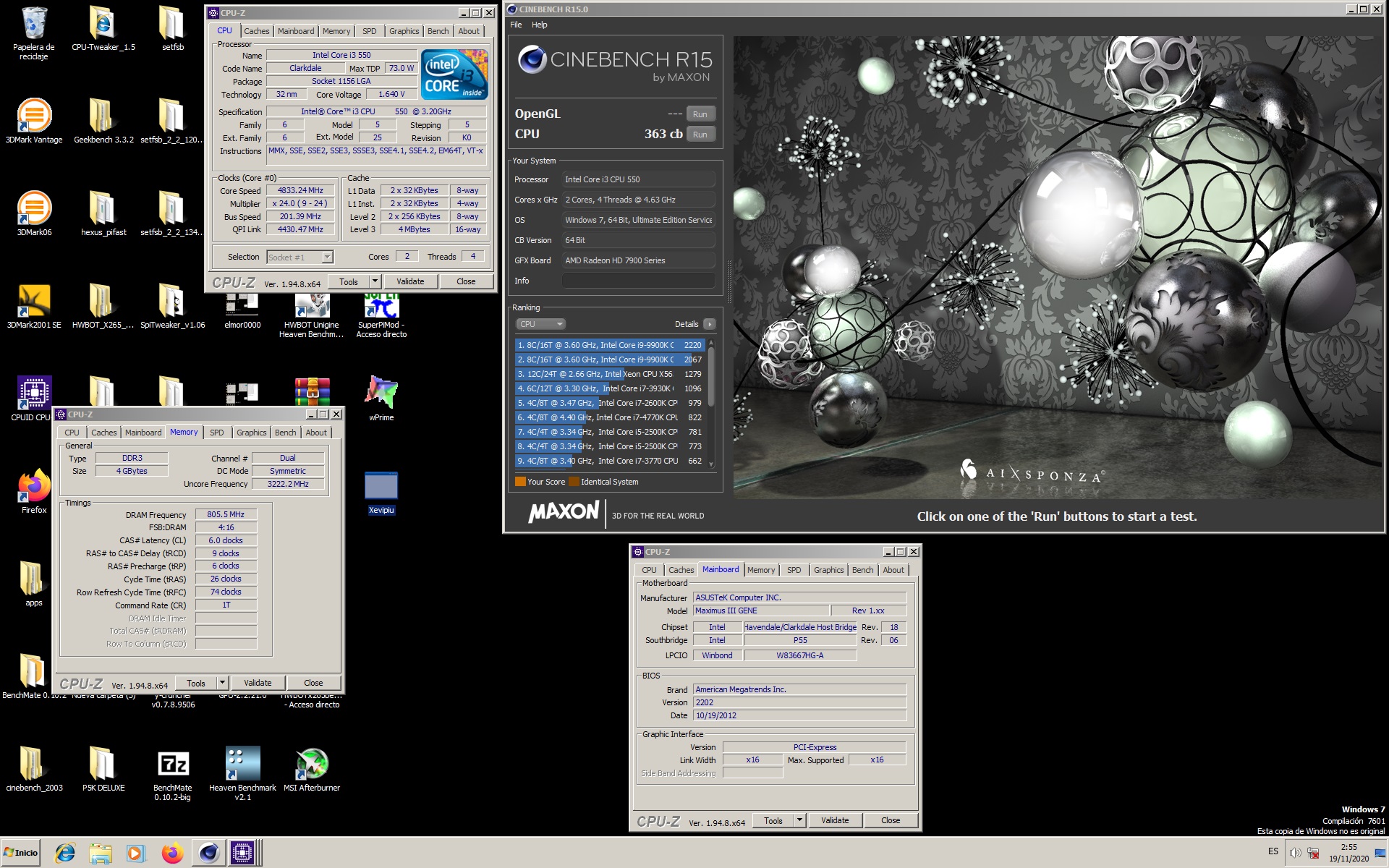Launch wPrime desktop icon
This screenshot has height=868, width=1389.
pyautogui.click(x=381, y=399)
